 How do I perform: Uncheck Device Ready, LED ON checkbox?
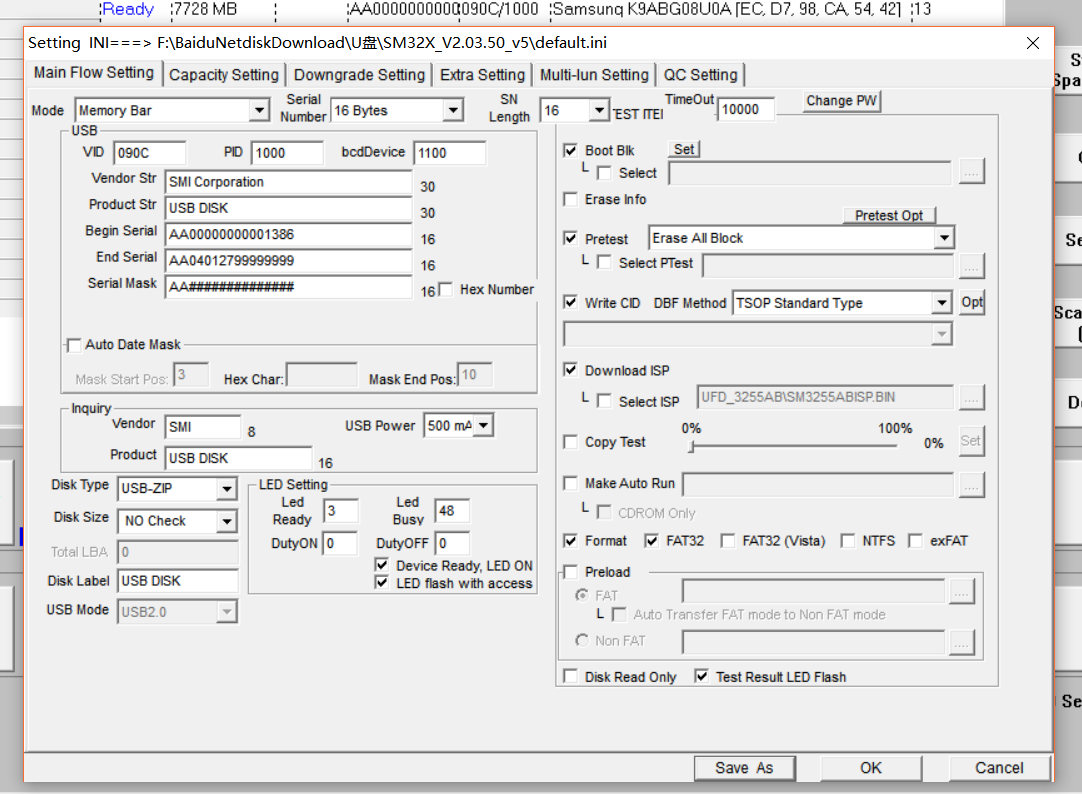381,565
